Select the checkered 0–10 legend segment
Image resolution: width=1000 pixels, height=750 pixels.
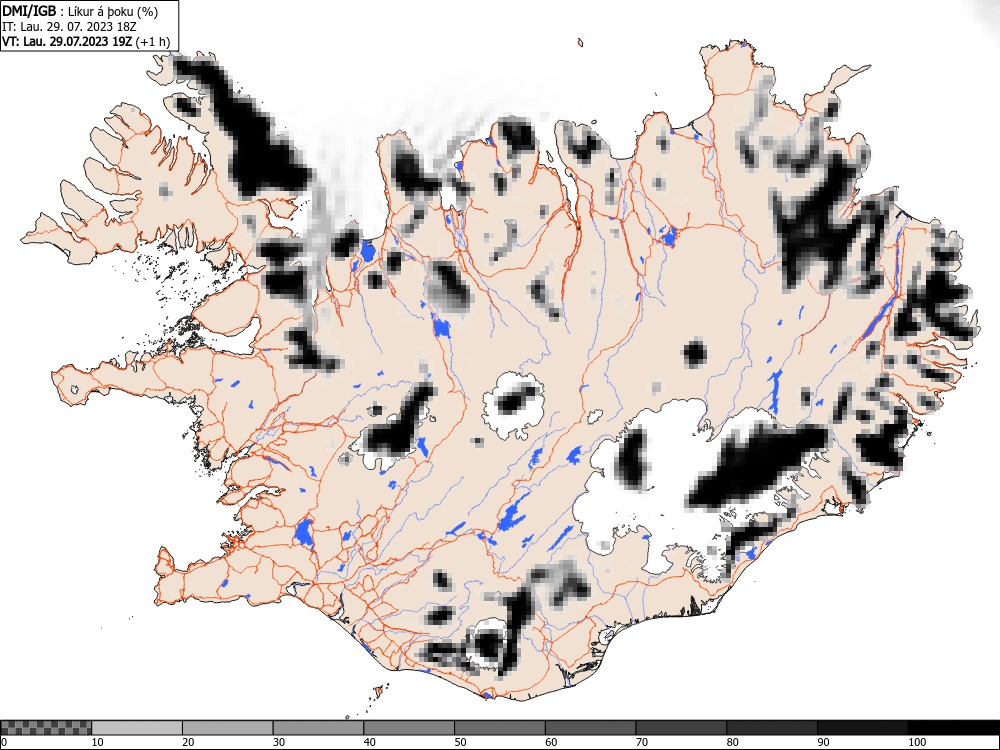tap(46, 728)
